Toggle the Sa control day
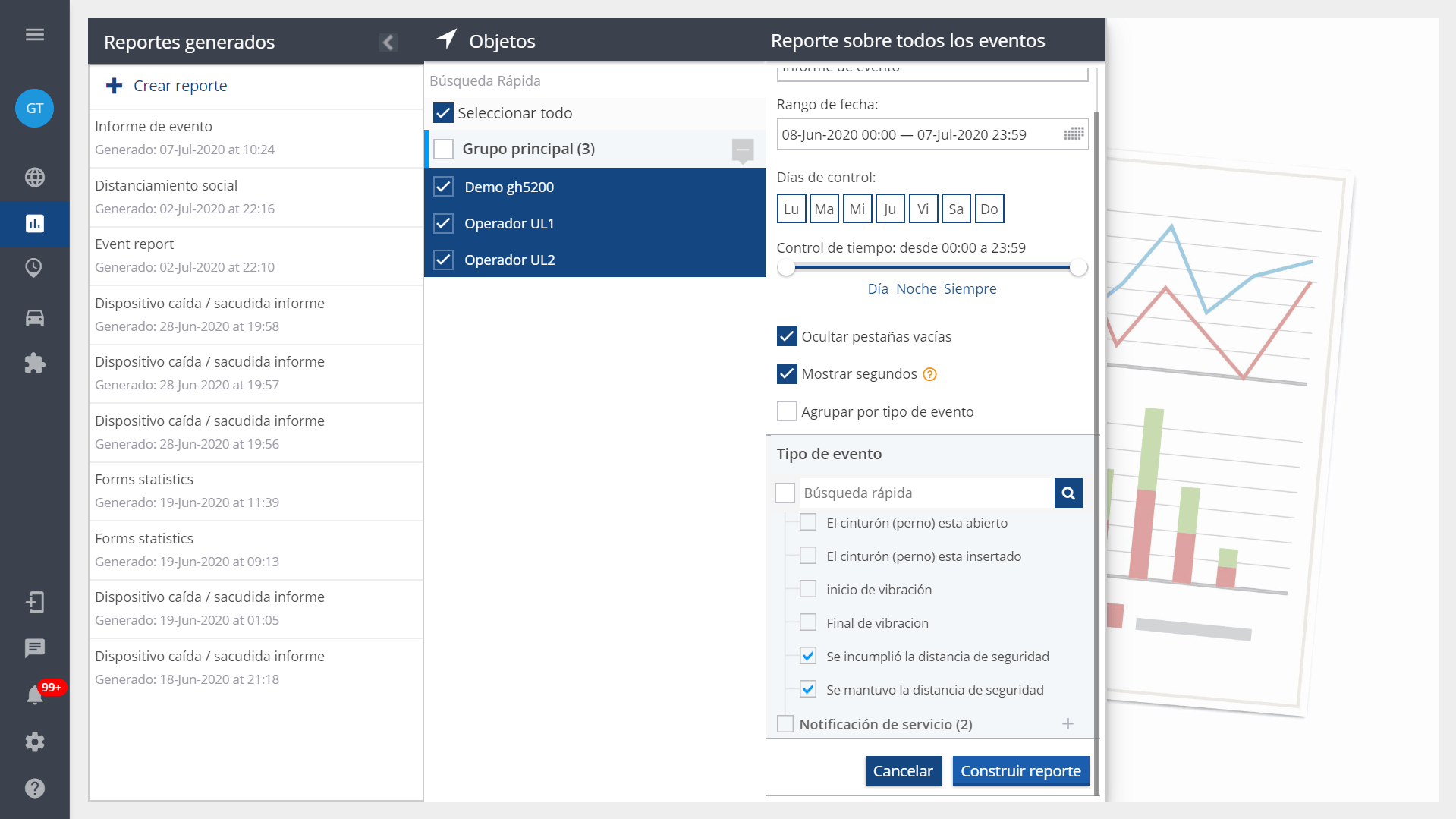1456x819 pixels. click(956, 209)
